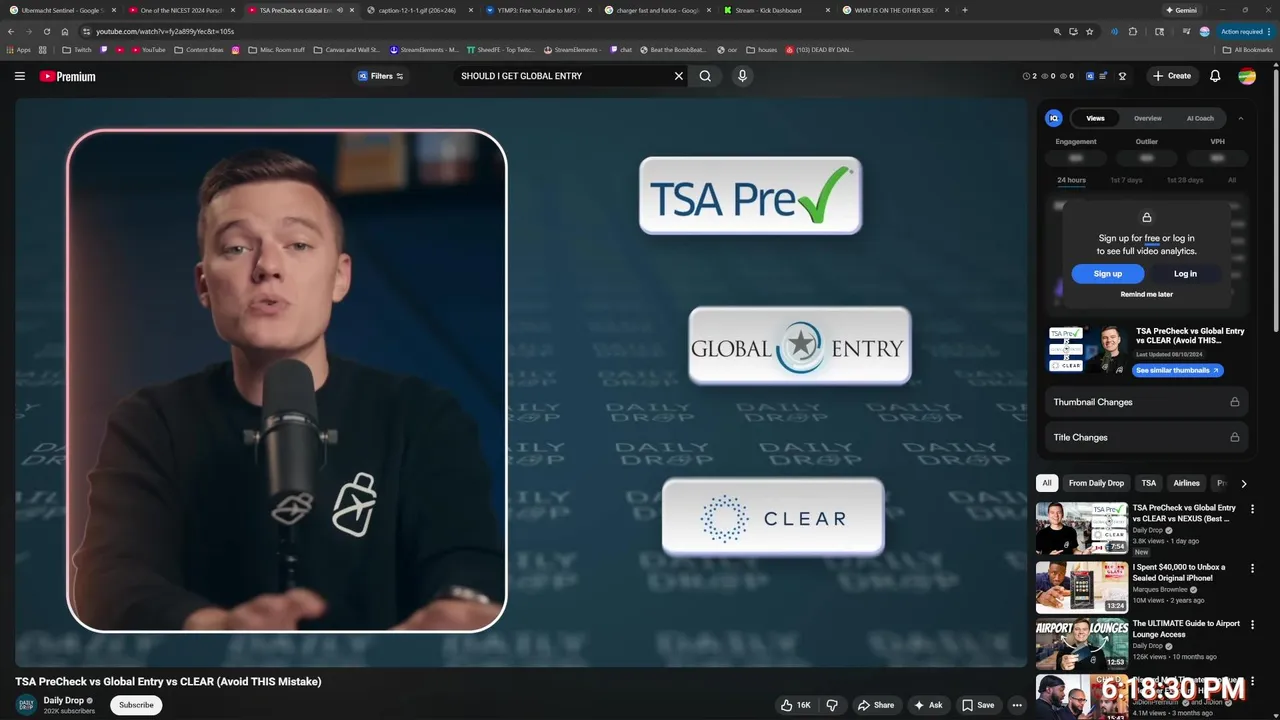Image resolution: width=1280 pixels, height=720 pixels.
Task: Select the 1st 7 days time range
Action: tap(1126, 180)
